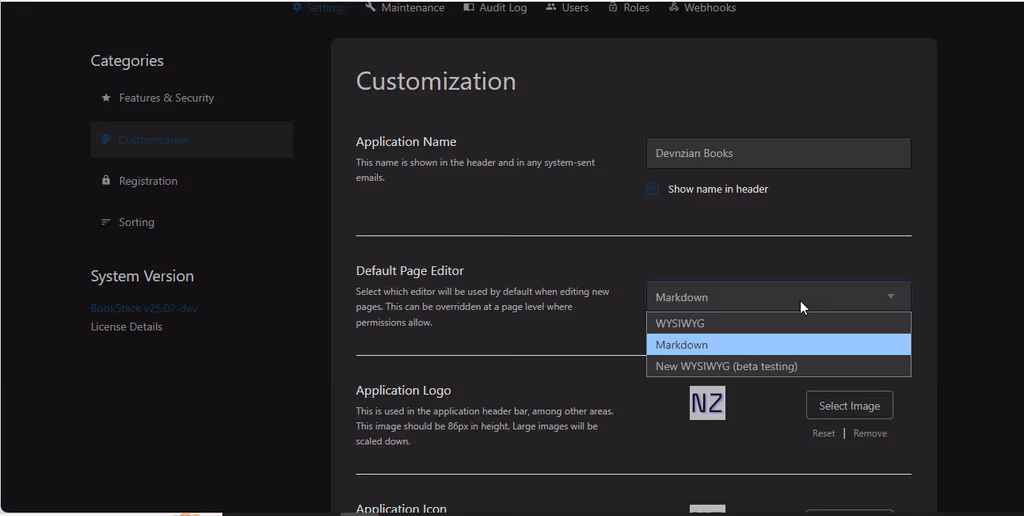
Task: Open the BookStack v25.02-dev version link
Action: 144,308
